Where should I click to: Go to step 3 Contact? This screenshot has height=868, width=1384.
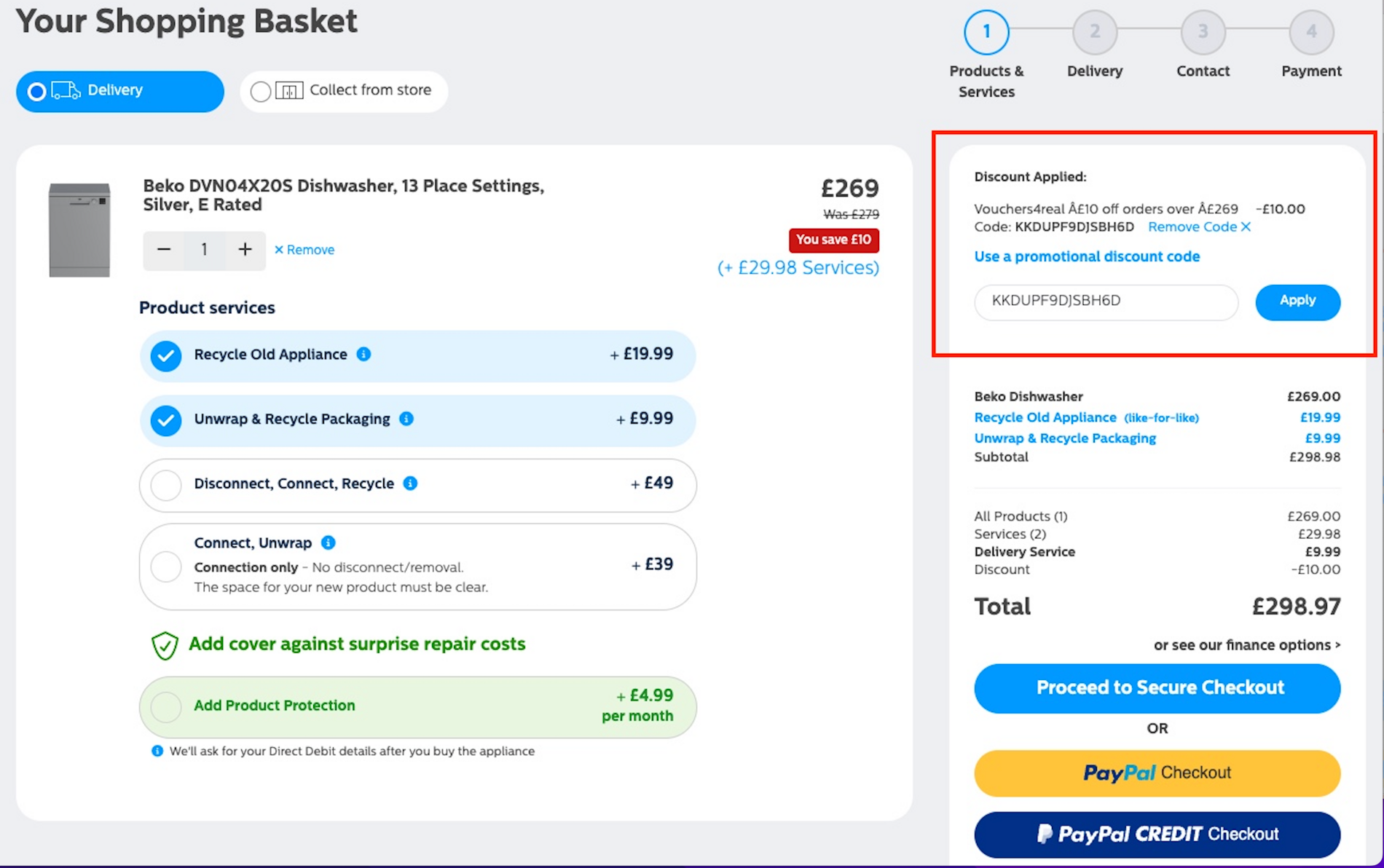tap(1203, 32)
